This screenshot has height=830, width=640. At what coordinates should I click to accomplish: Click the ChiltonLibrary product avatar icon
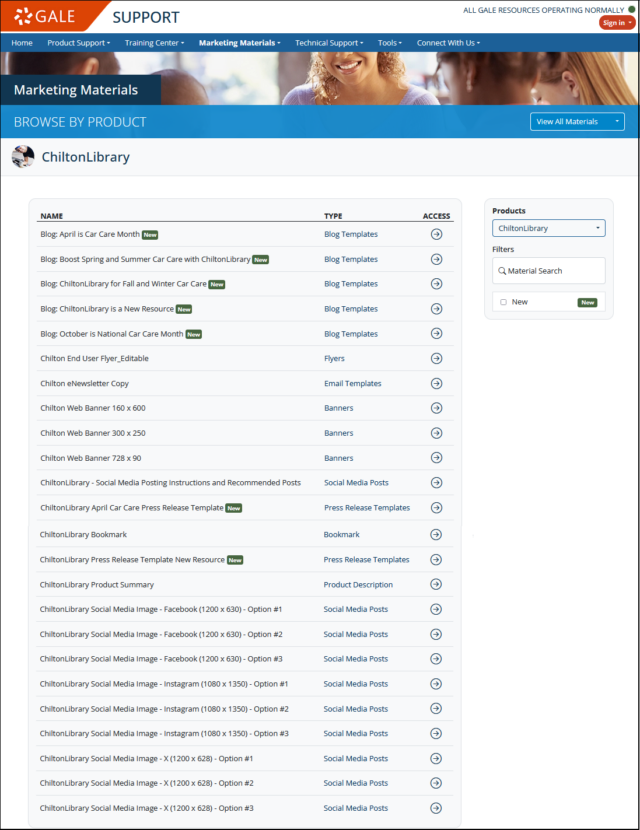(x=23, y=157)
